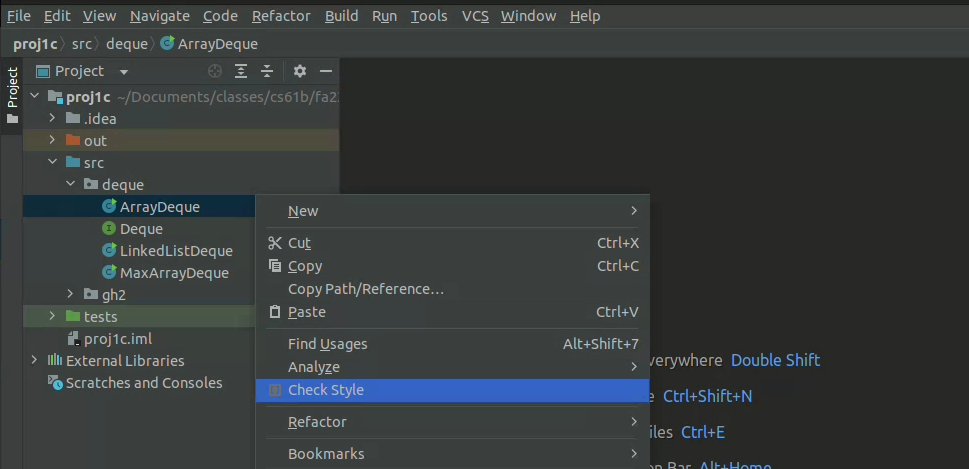
Task: Open the Build menu
Action: (342, 16)
